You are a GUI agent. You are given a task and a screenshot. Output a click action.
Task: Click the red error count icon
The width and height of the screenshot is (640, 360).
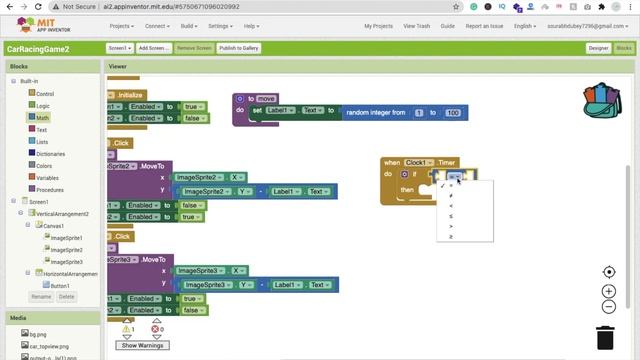click(x=155, y=329)
